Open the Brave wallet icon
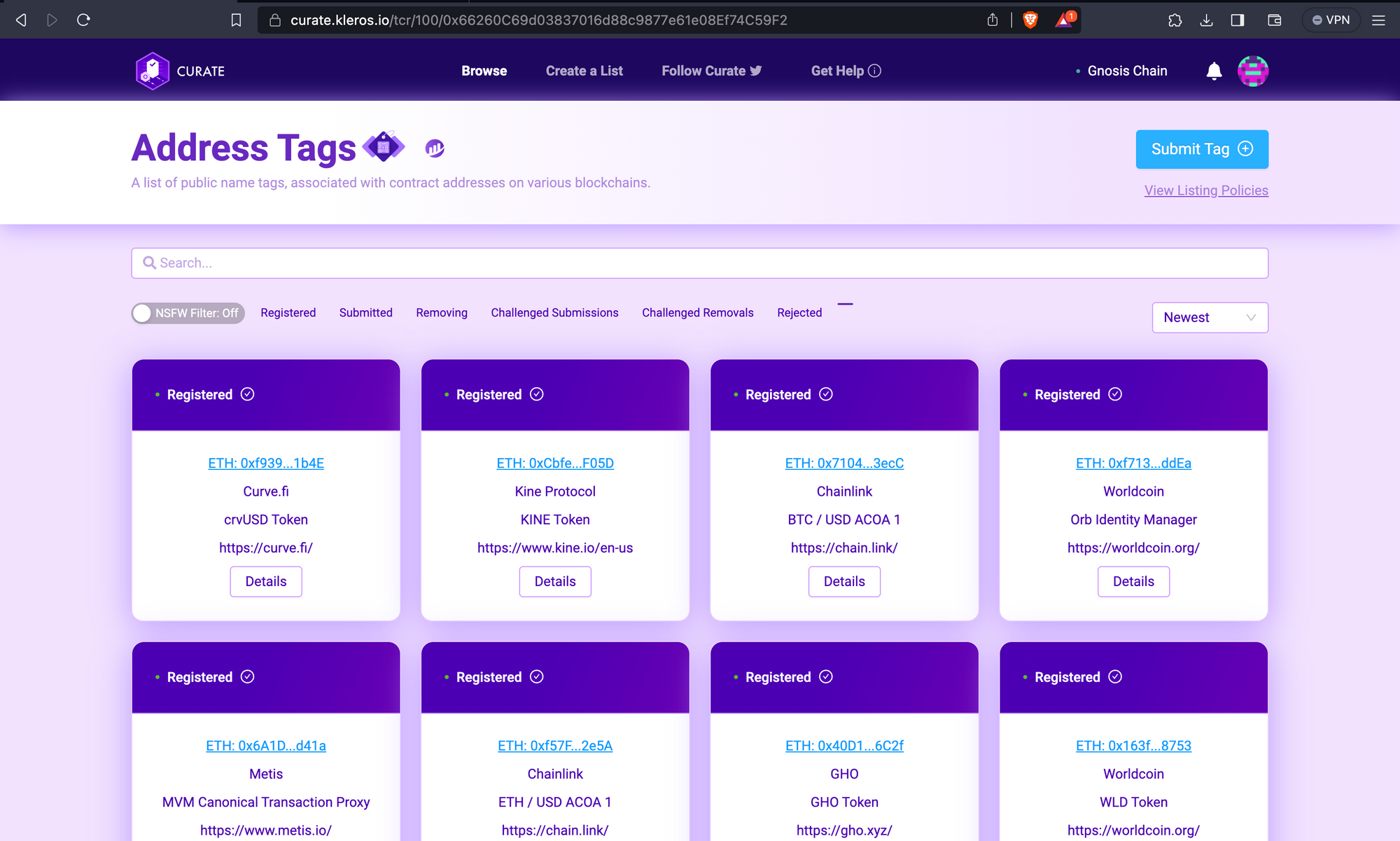 click(1274, 20)
